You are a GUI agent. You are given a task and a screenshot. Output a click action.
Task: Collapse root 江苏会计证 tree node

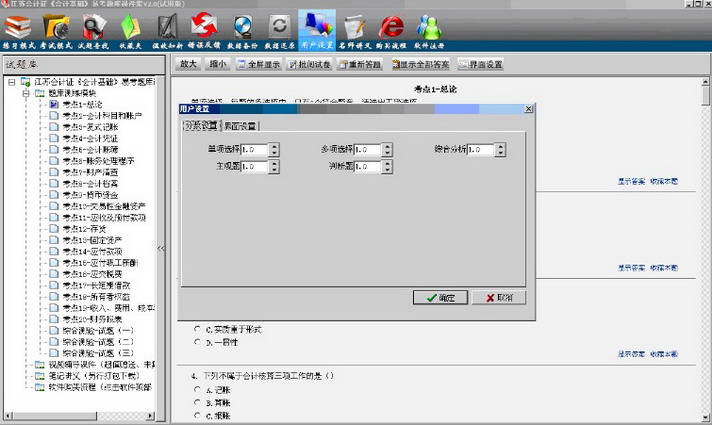(12, 82)
